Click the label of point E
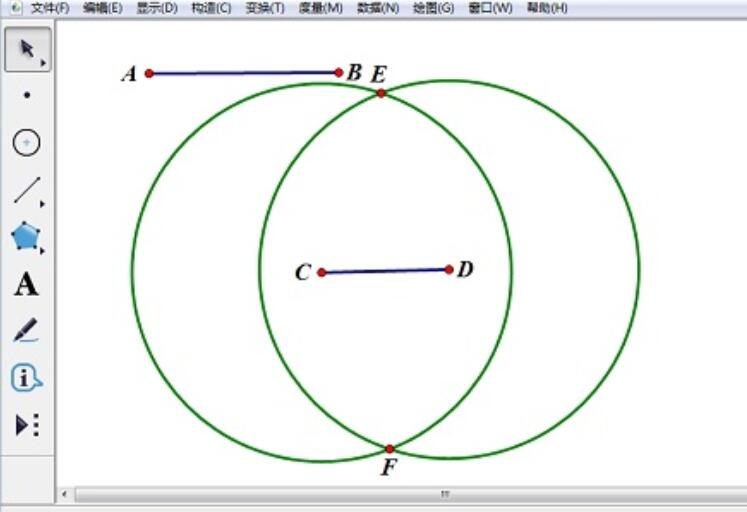 point(379,75)
